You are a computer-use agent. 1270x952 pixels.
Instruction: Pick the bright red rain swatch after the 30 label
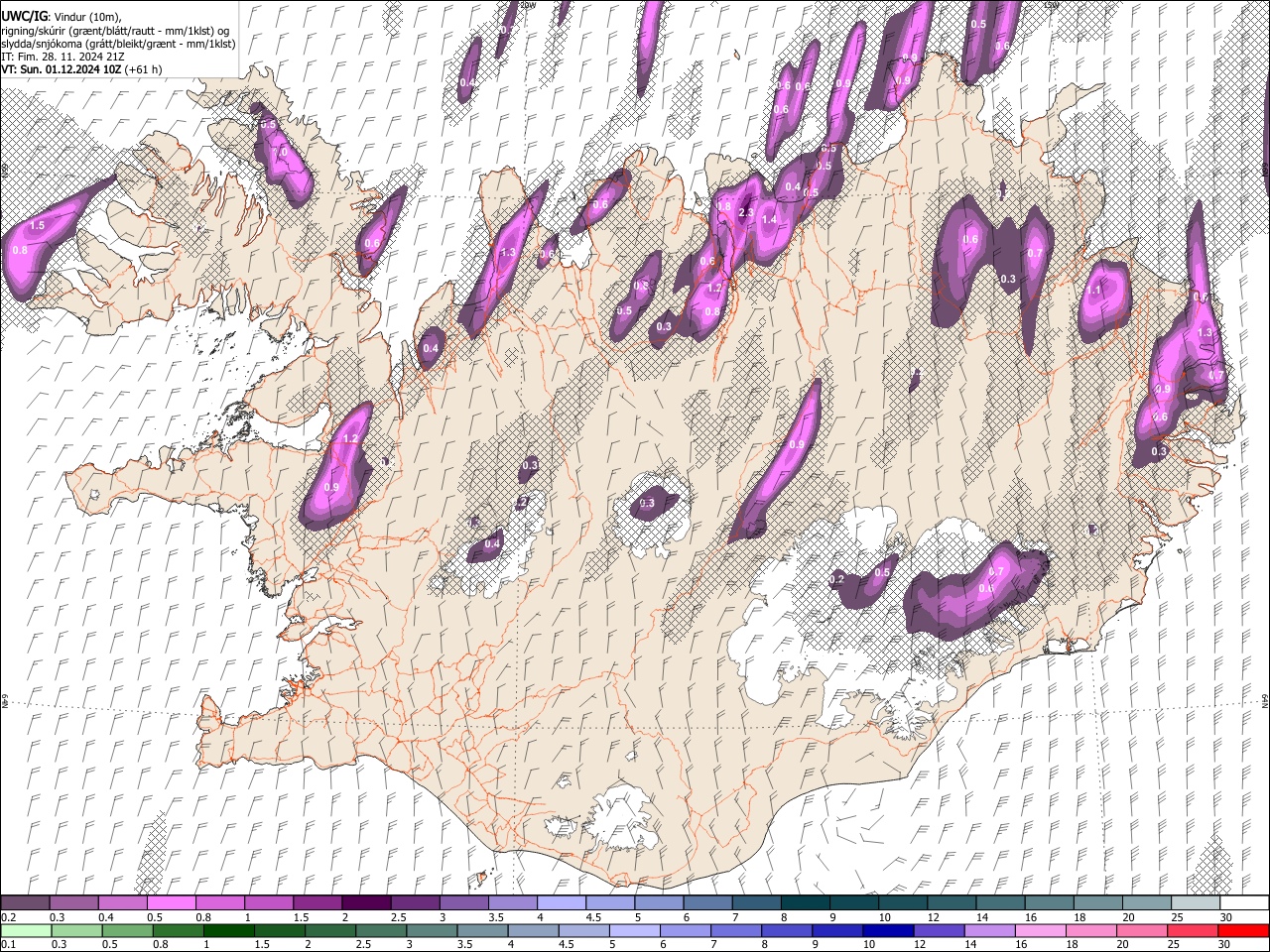[1243, 930]
